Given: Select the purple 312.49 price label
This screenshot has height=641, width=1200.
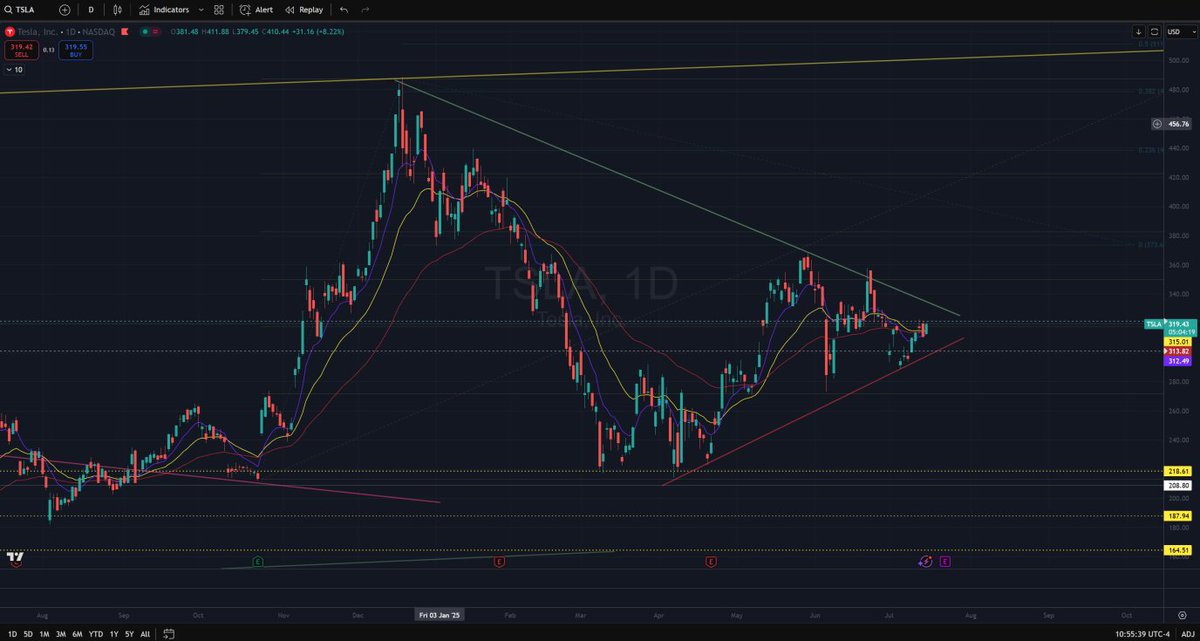Looking at the screenshot, I should click(1177, 361).
